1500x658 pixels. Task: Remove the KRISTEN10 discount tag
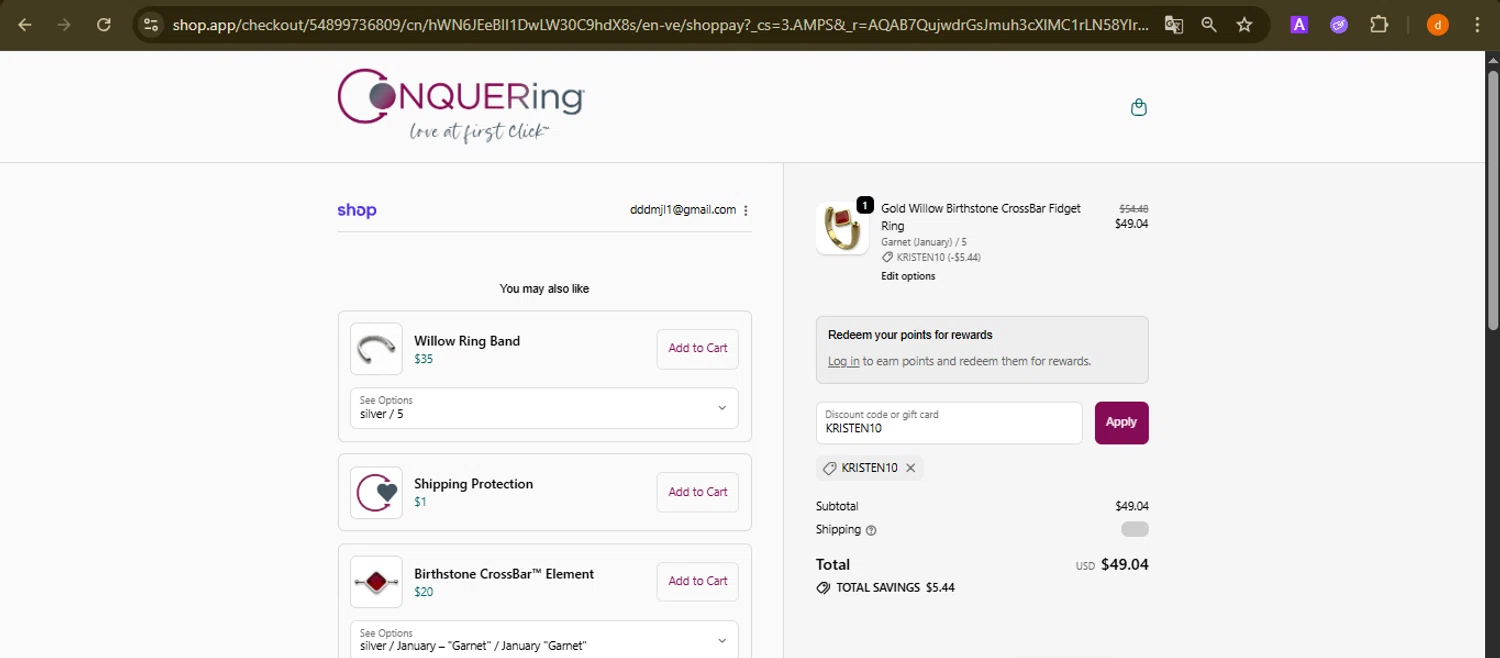[910, 468]
